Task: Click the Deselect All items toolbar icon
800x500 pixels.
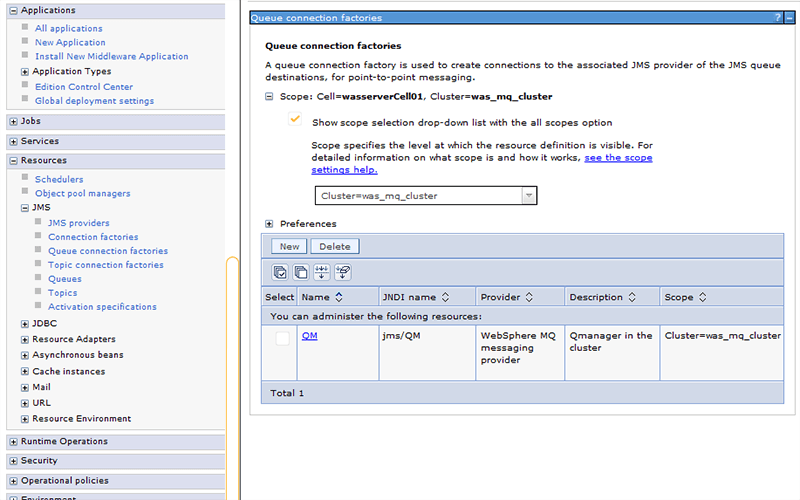Action: [301, 272]
